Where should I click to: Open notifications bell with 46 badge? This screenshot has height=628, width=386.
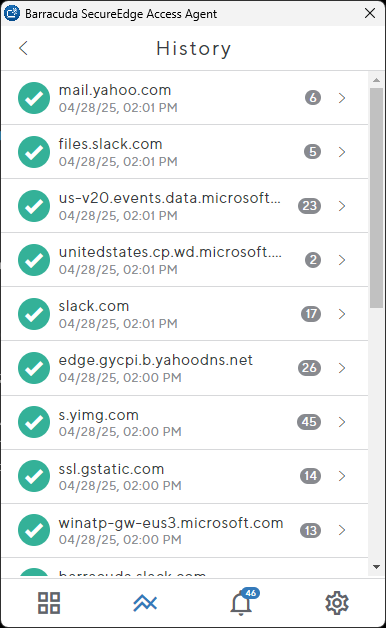click(243, 602)
